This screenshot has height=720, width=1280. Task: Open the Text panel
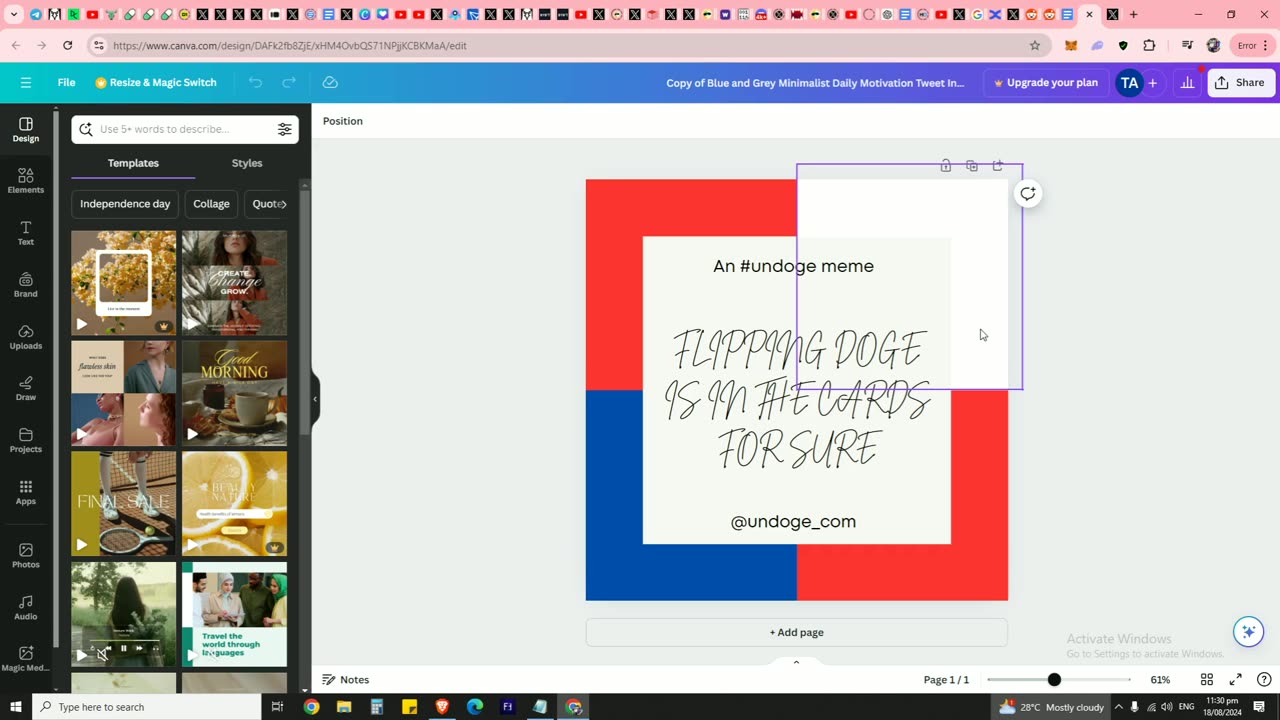[x=26, y=233]
